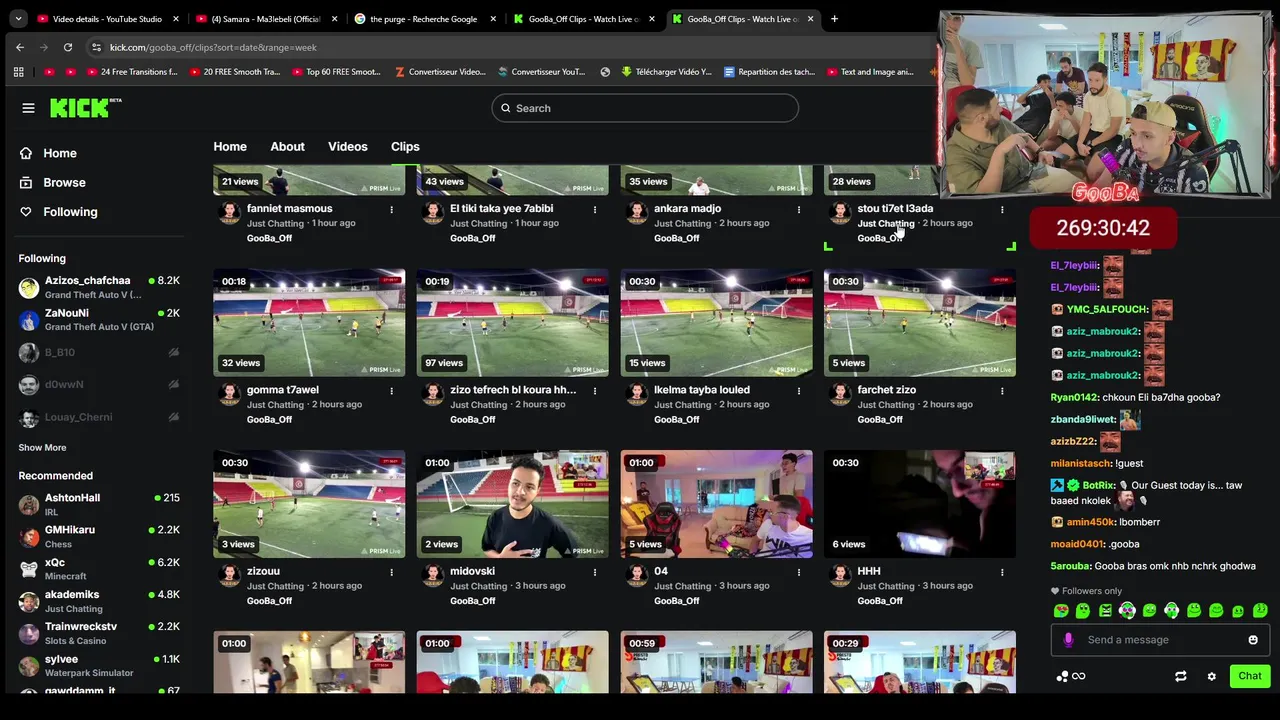Click Just Chatting under zizouu clip

point(275,586)
